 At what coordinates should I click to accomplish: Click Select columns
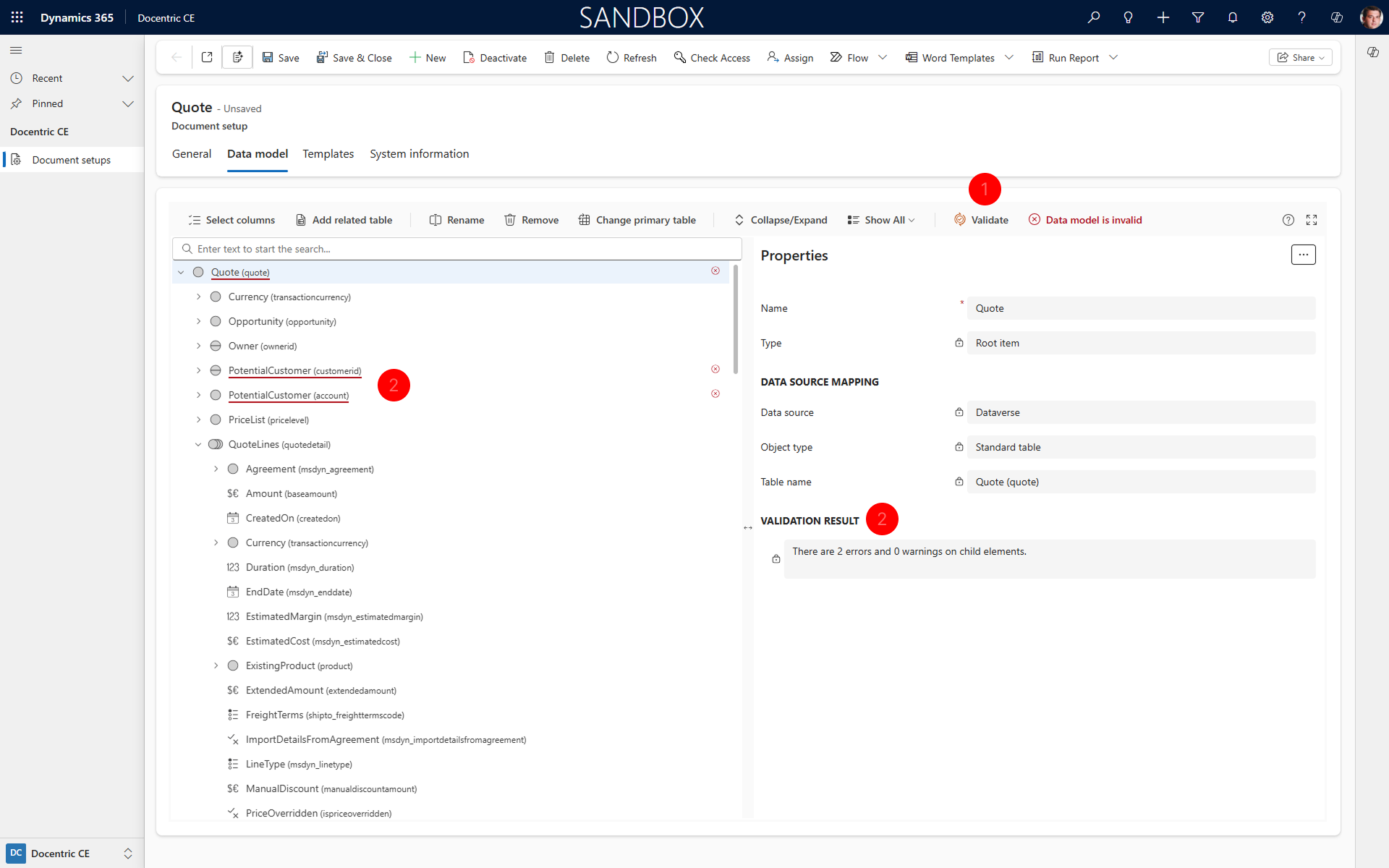click(231, 220)
